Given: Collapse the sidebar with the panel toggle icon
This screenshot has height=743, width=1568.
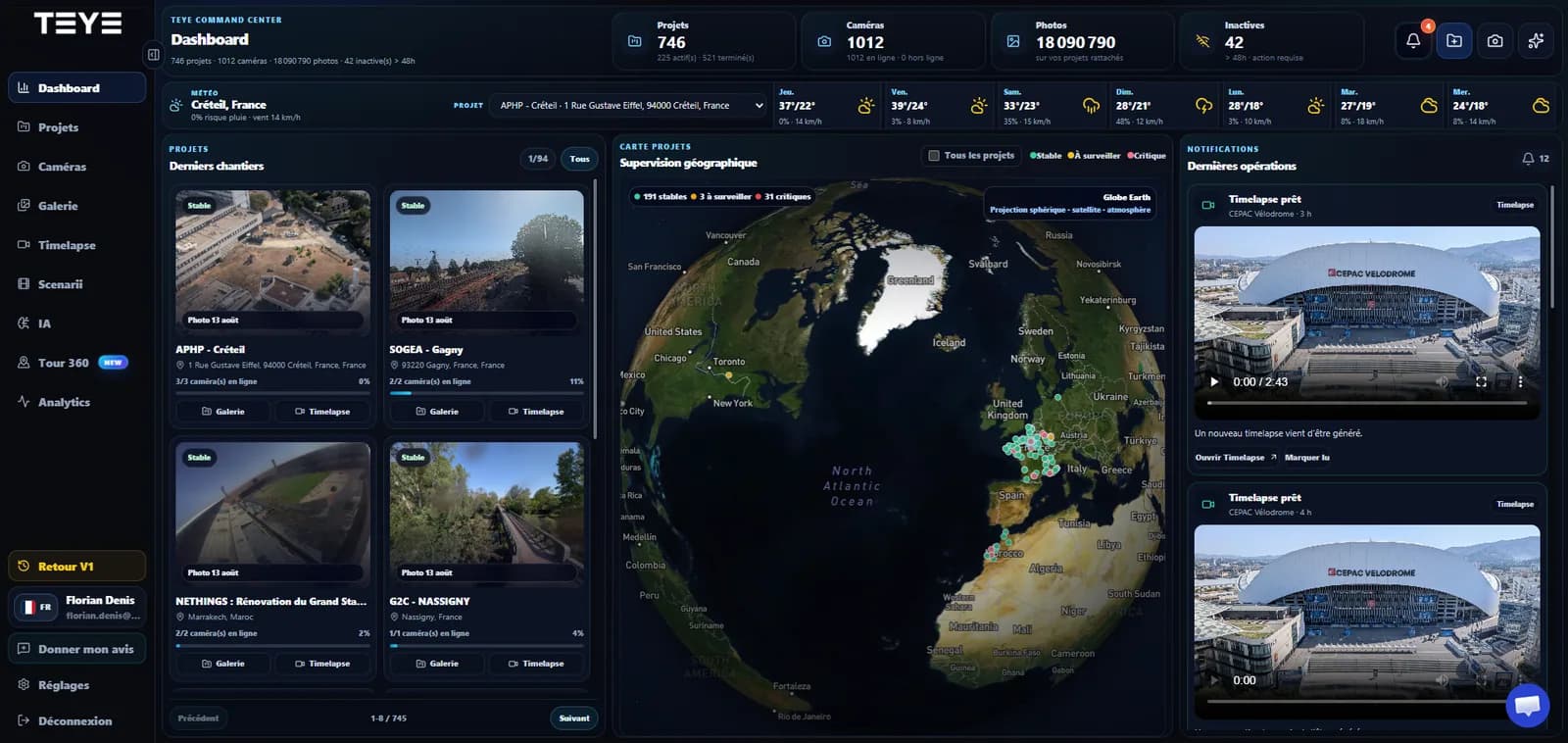Looking at the screenshot, I should click(153, 55).
